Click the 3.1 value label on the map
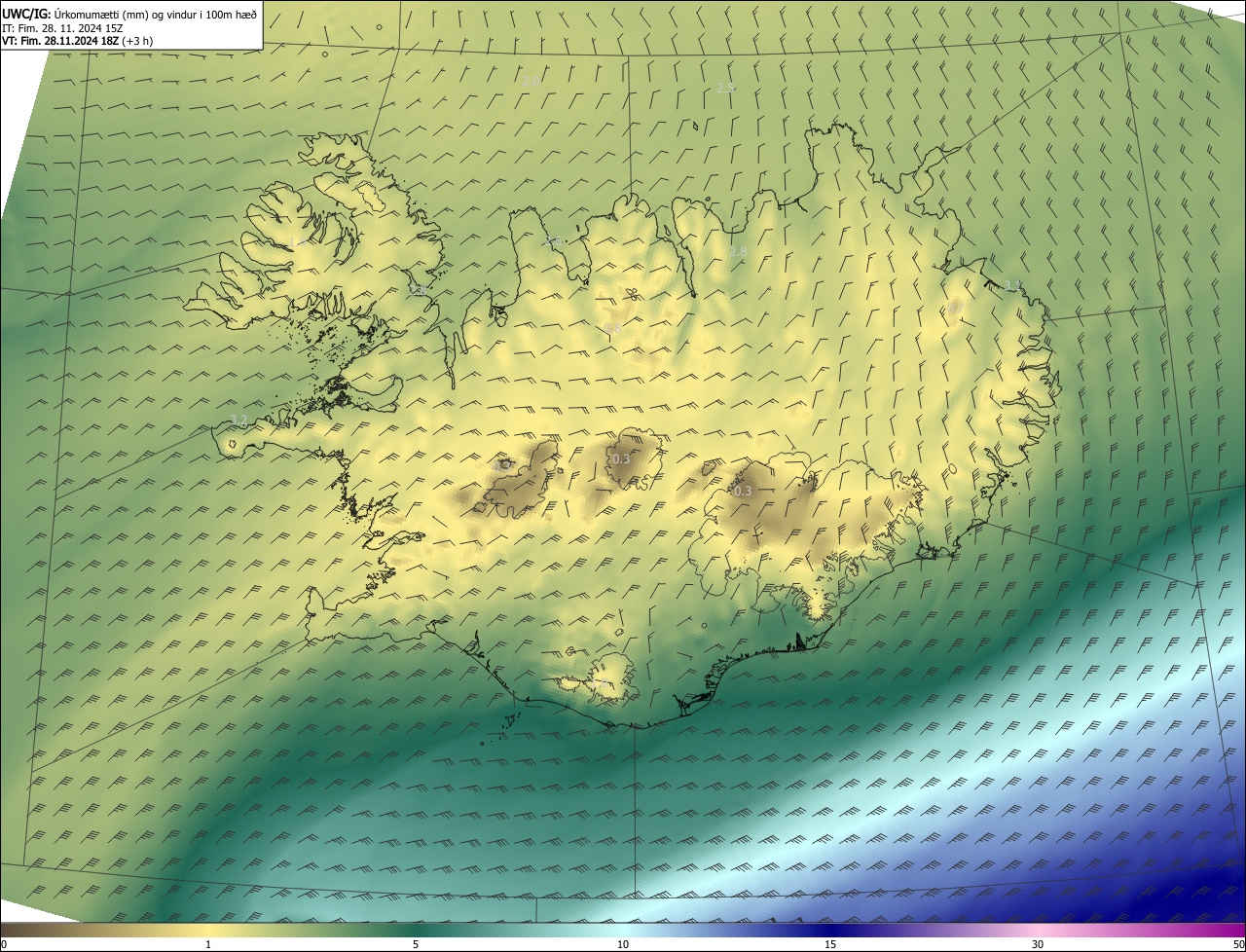 (x=1012, y=285)
